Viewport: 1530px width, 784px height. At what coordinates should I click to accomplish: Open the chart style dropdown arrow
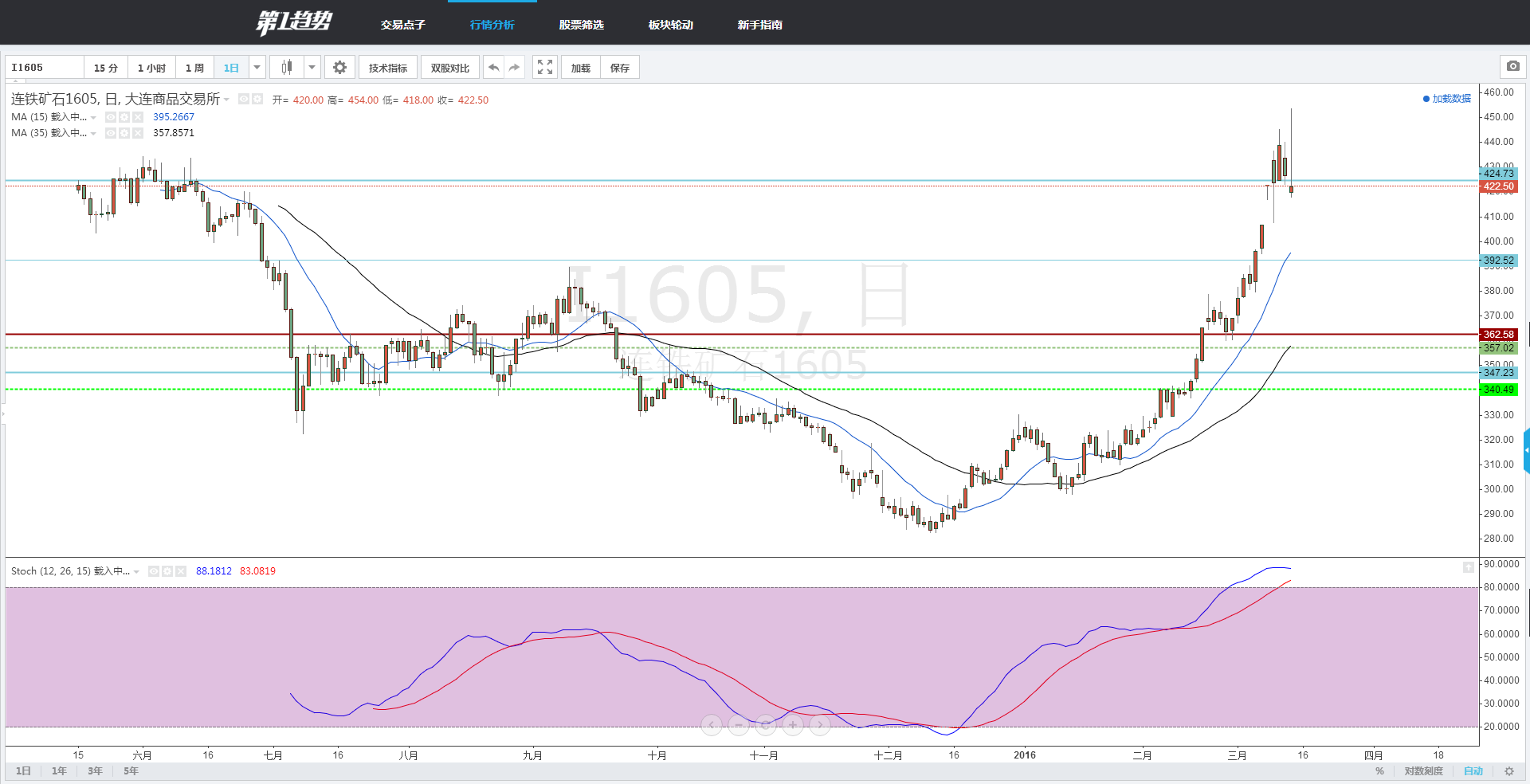coord(312,68)
